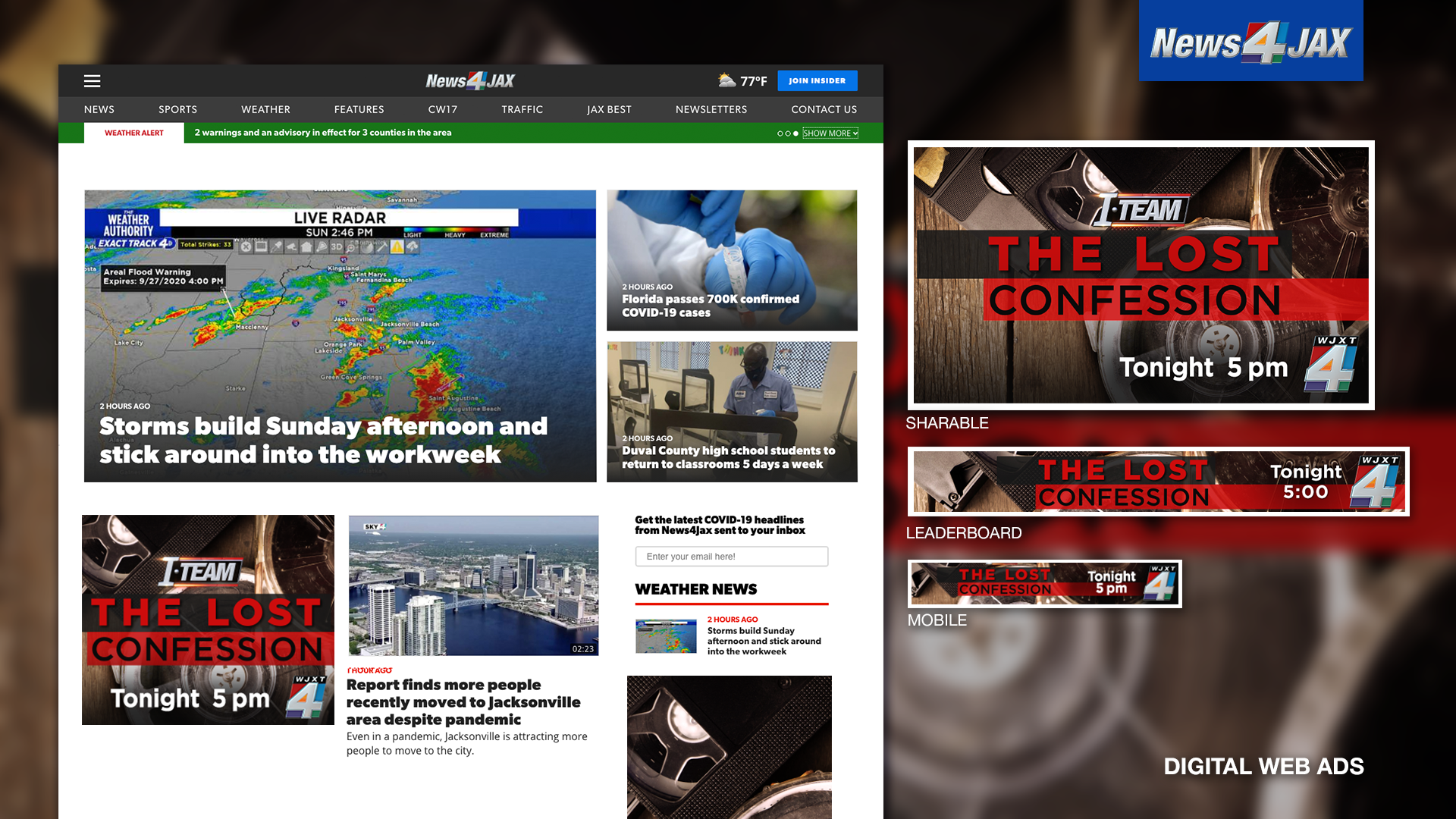Image resolution: width=1456 pixels, height=819 pixels.
Task: Open the CW17 menu item
Action: pos(443,110)
